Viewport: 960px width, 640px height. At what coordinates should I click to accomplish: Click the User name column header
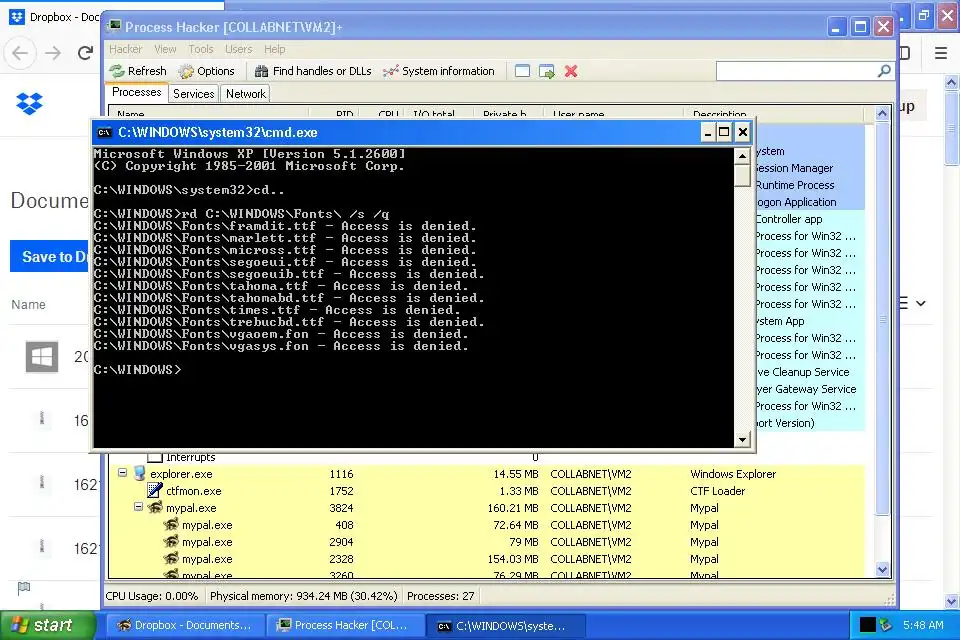[615, 113]
